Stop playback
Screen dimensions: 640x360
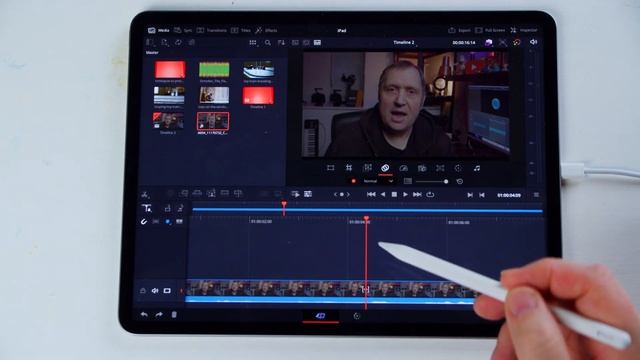[394, 195]
